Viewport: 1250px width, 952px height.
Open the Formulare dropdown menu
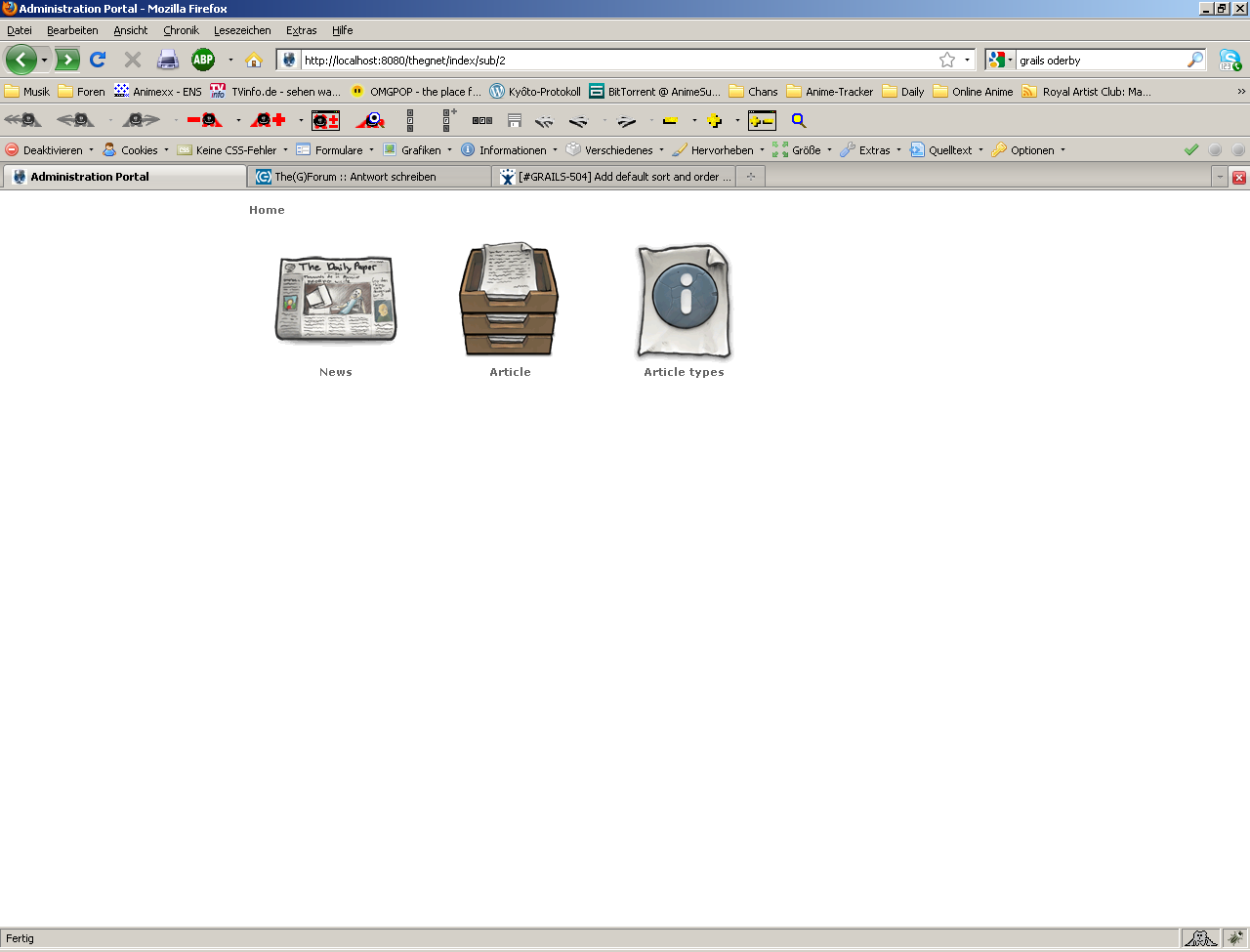pos(338,150)
